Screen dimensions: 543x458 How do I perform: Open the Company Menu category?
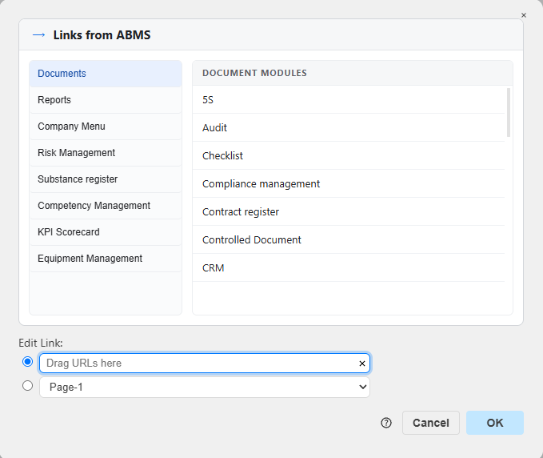click(106, 126)
